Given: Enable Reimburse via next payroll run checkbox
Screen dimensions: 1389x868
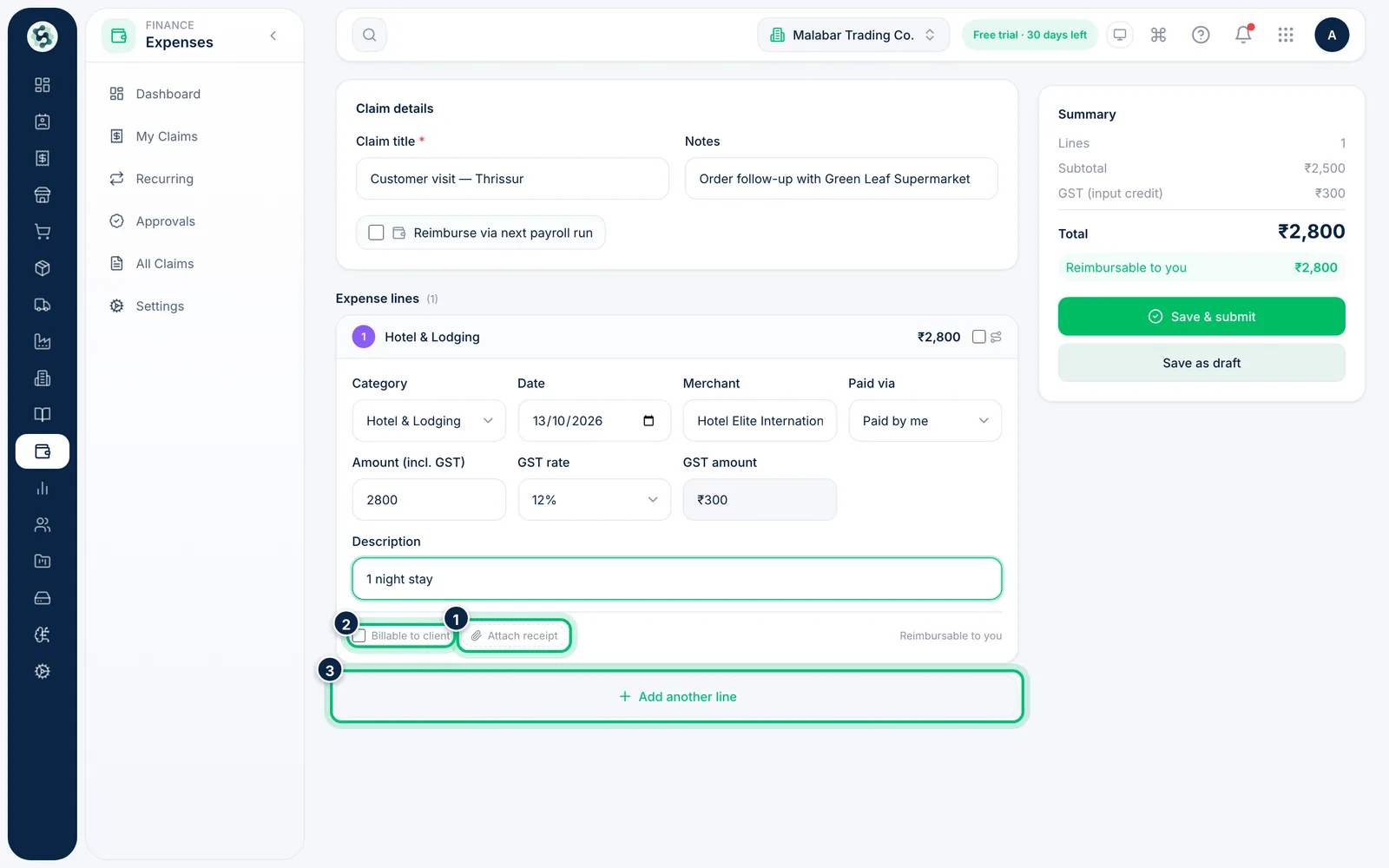Looking at the screenshot, I should (376, 233).
